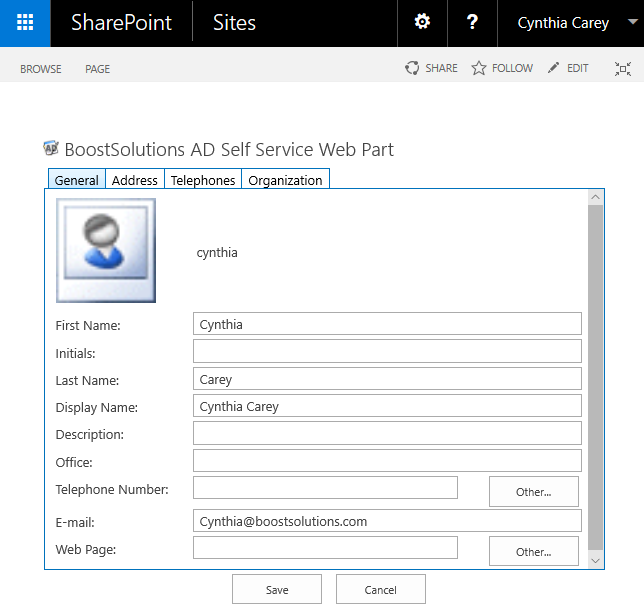Screen dimensions: 644x610
Task: Open the app launcher grid
Action: point(25,23)
